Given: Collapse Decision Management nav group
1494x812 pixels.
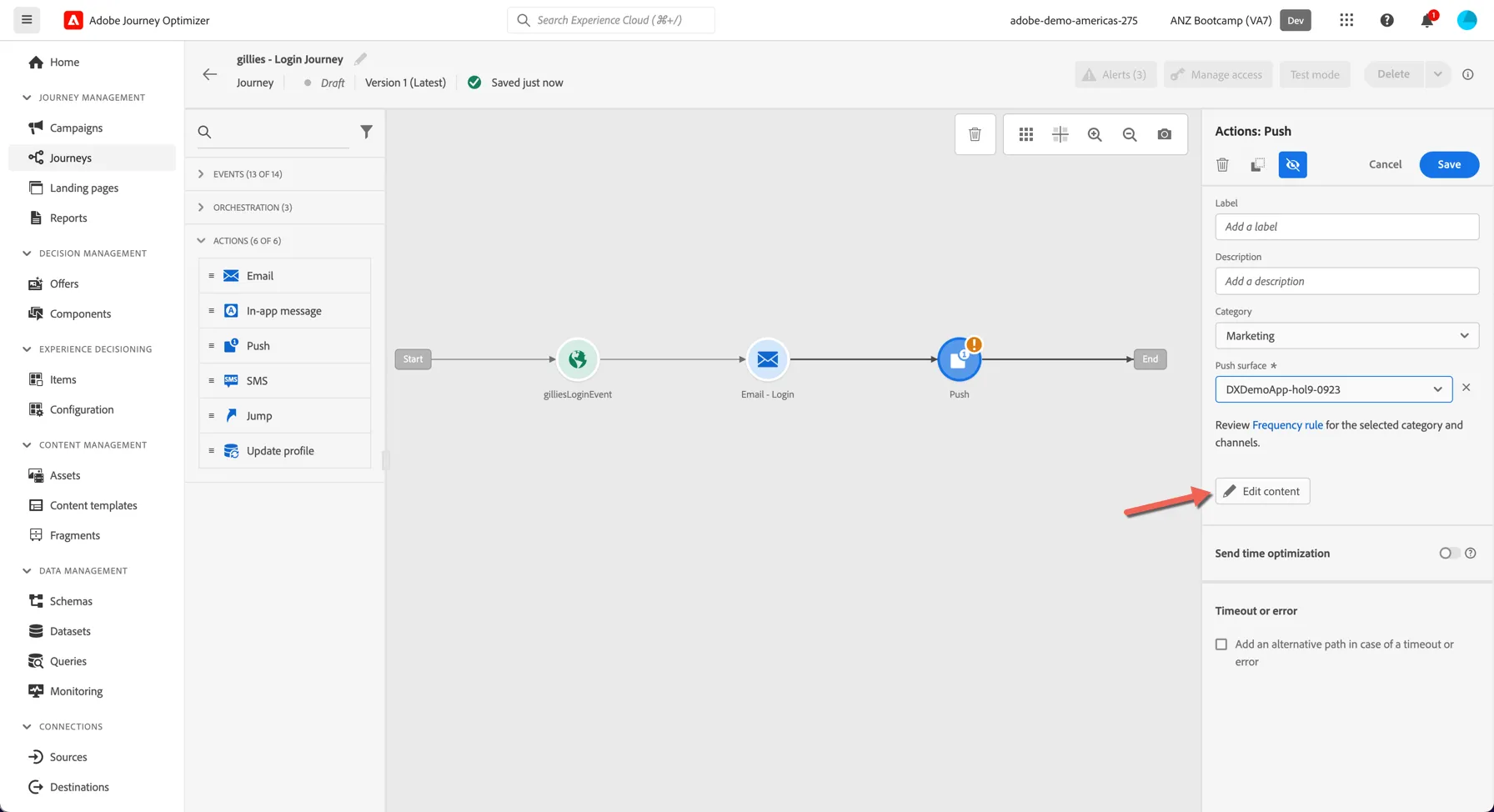Looking at the screenshot, I should (27, 253).
